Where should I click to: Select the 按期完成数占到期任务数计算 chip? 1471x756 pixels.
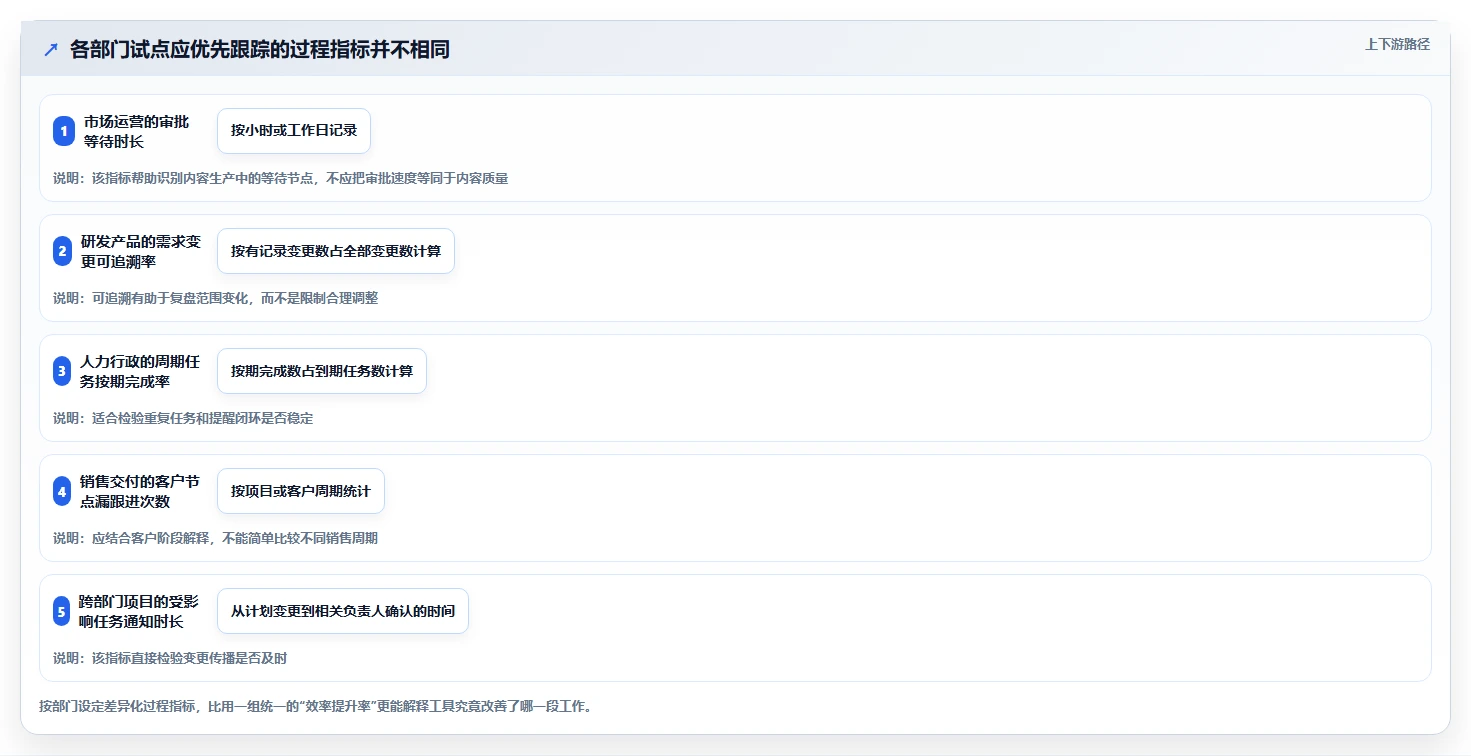pos(322,371)
